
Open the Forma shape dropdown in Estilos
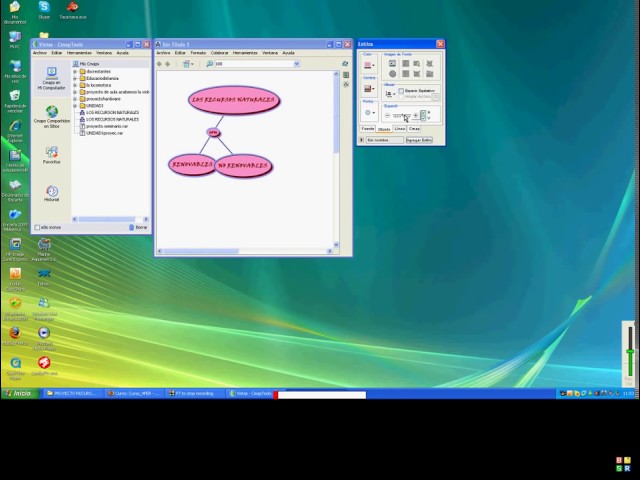click(x=369, y=113)
